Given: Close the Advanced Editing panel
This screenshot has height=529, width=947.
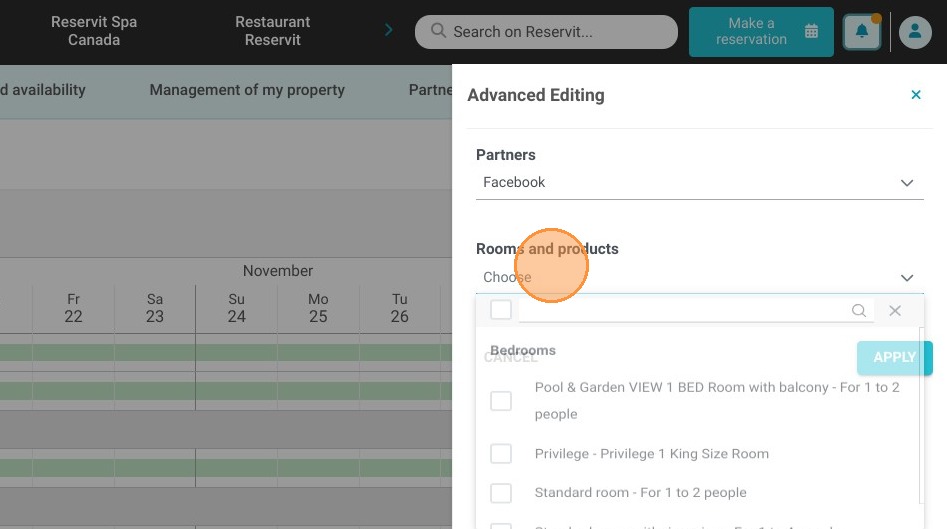Looking at the screenshot, I should tap(916, 95).
